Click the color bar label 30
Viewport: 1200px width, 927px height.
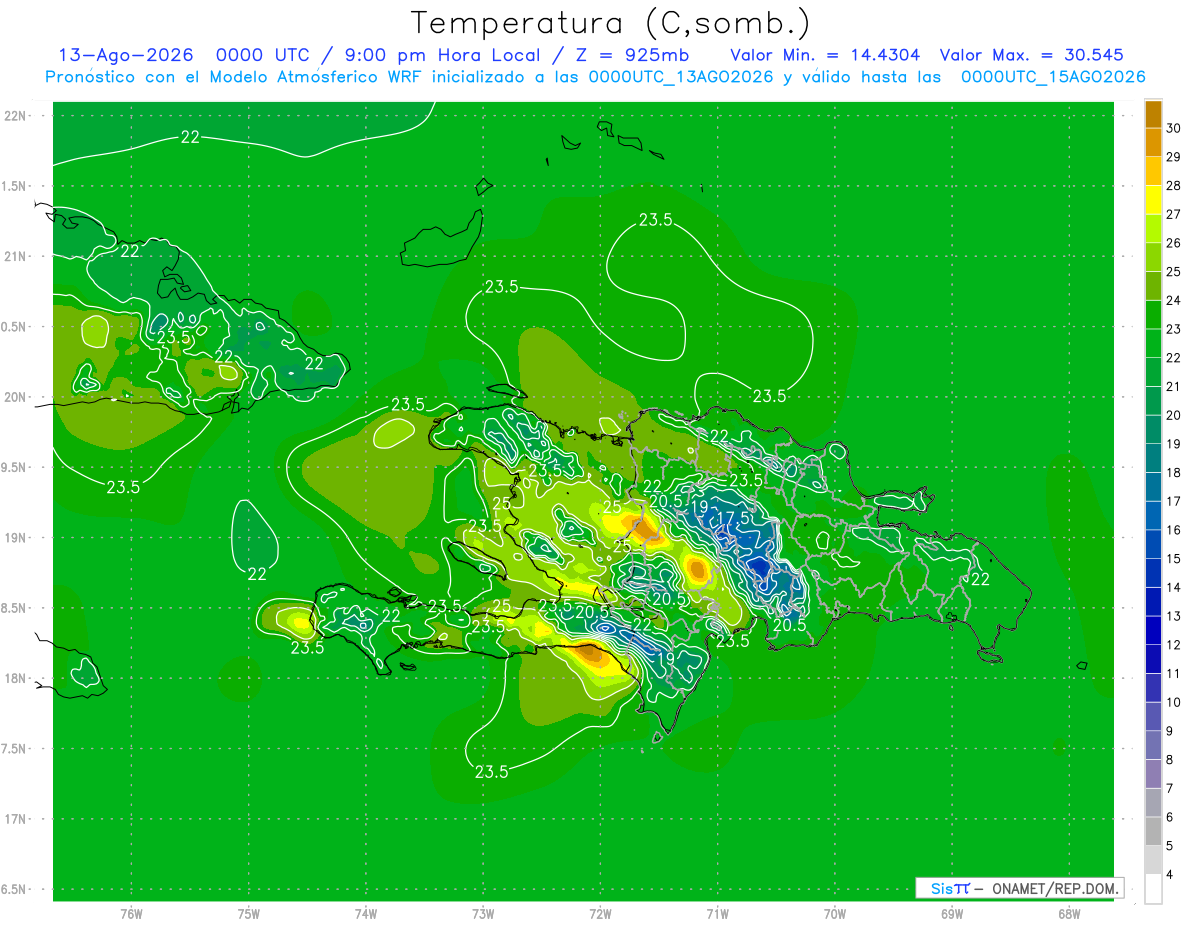pos(1175,129)
